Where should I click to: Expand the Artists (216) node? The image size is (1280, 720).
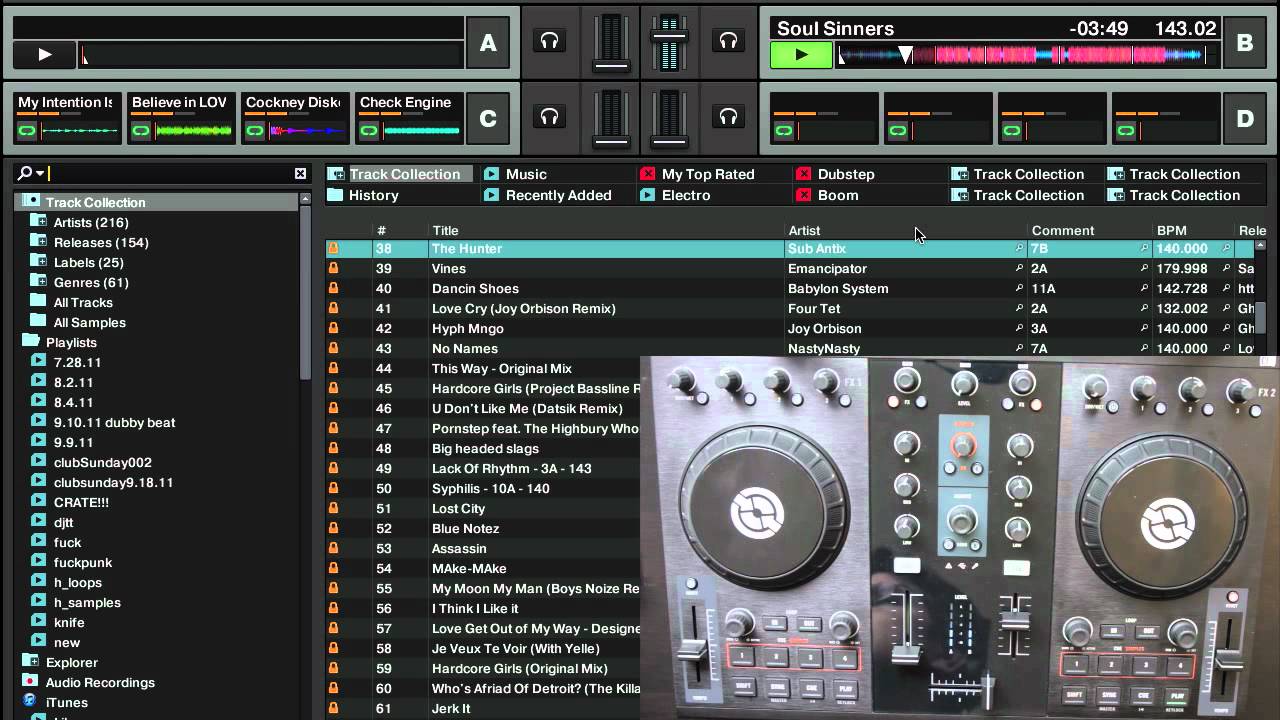(38, 222)
